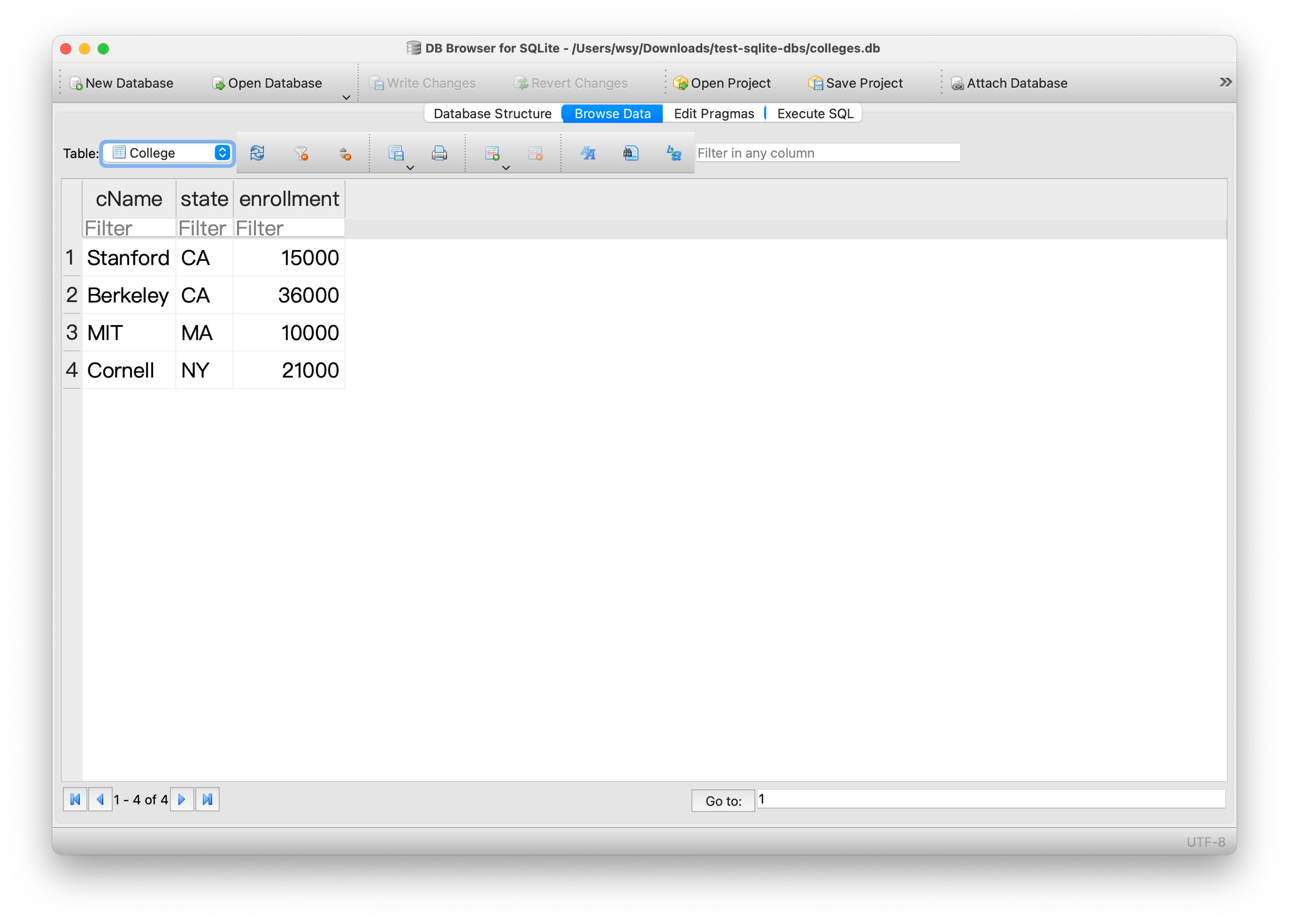The image size is (1289, 924).
Task: Go to previous page of records
Action: pyautogui.click(x=100, y=800)
